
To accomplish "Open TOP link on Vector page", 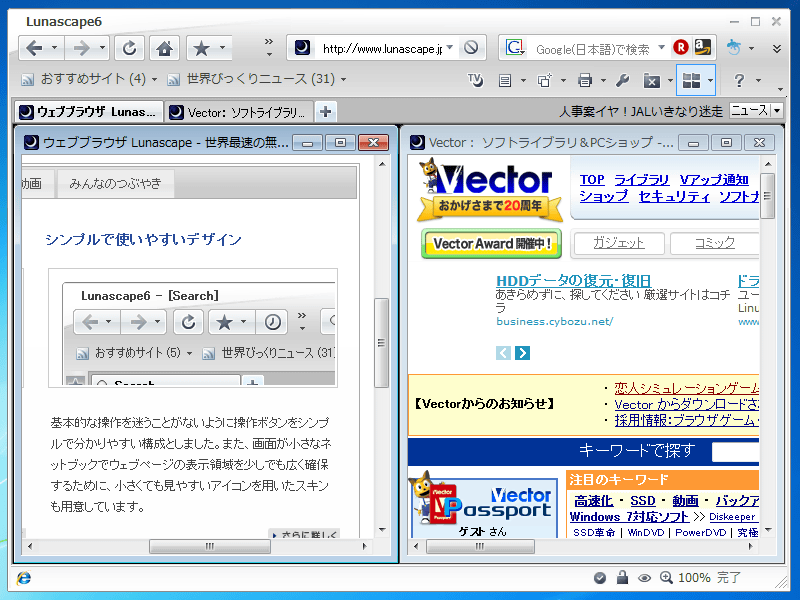I will [x=592, y=180].
